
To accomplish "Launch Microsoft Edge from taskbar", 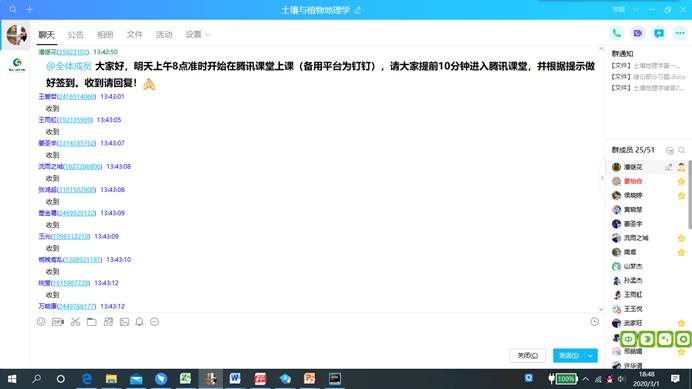I will point(86,378).
